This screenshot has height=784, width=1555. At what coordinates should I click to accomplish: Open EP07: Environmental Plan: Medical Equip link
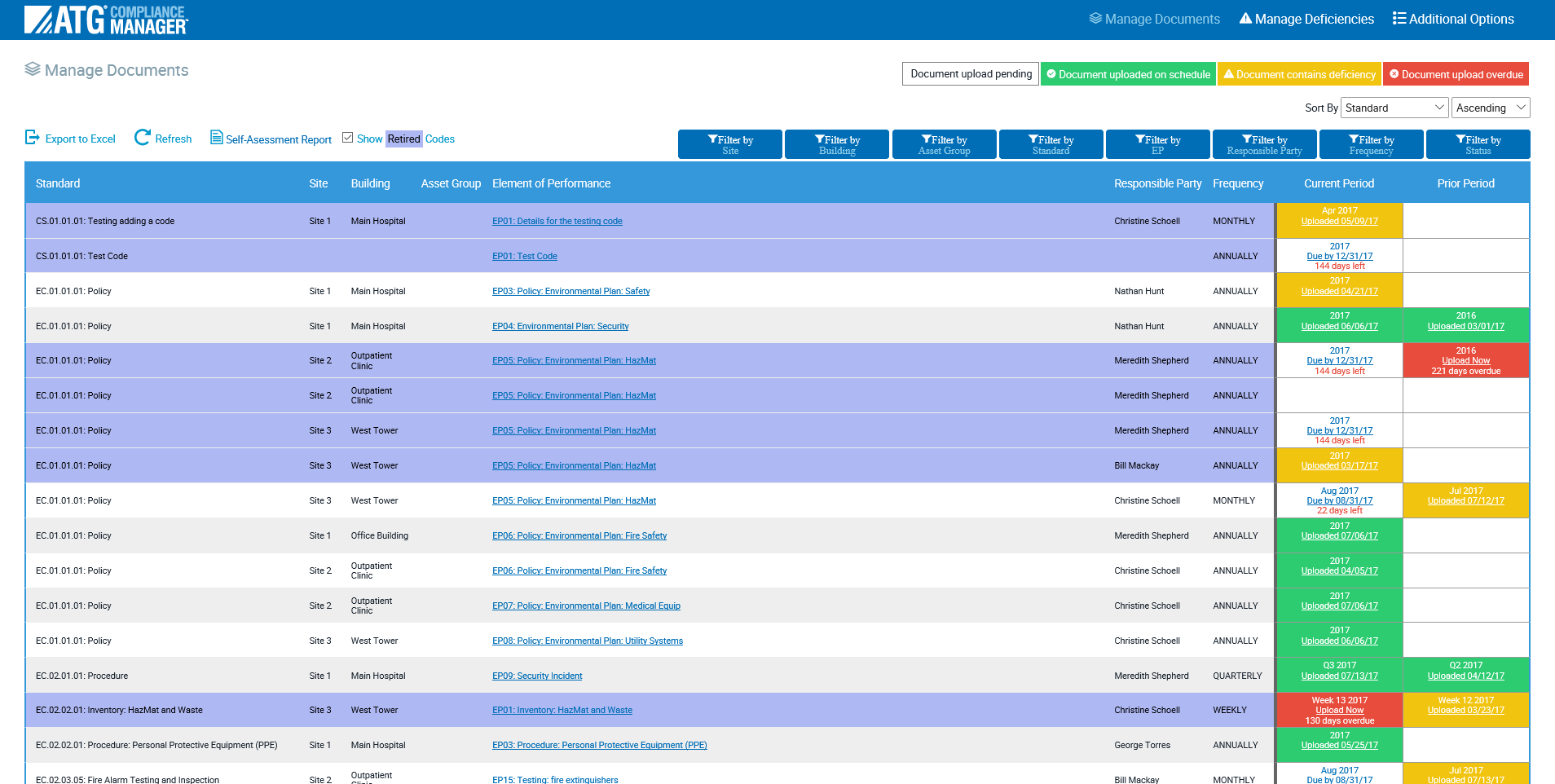[x=586, y=606]
